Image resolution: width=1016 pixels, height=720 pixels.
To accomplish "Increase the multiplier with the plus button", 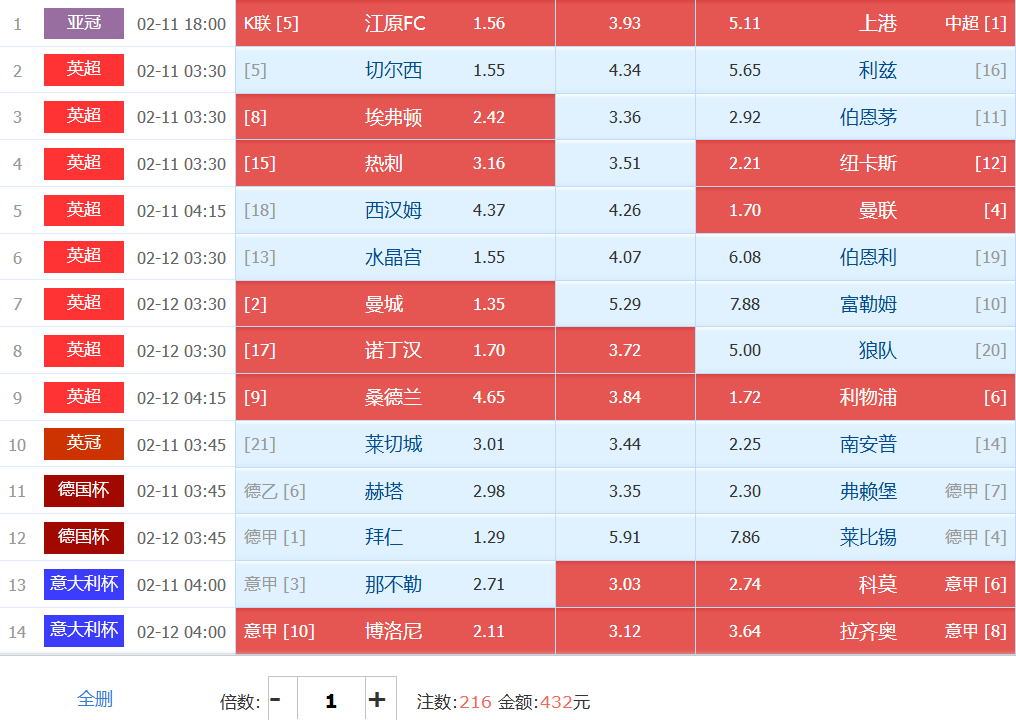I will tap(376, 700).
